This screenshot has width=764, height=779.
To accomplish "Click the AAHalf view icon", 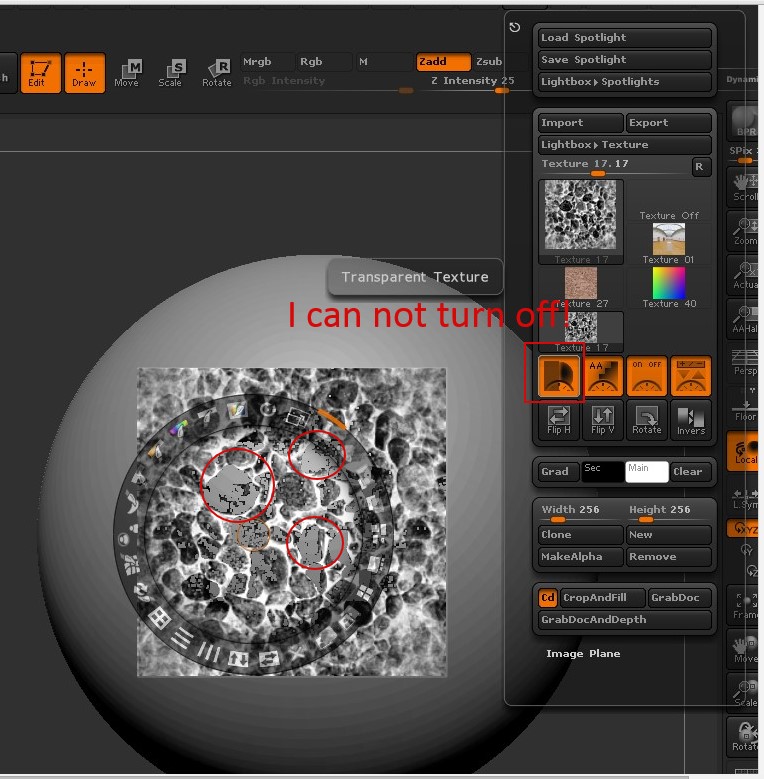I will click(745, 319).
